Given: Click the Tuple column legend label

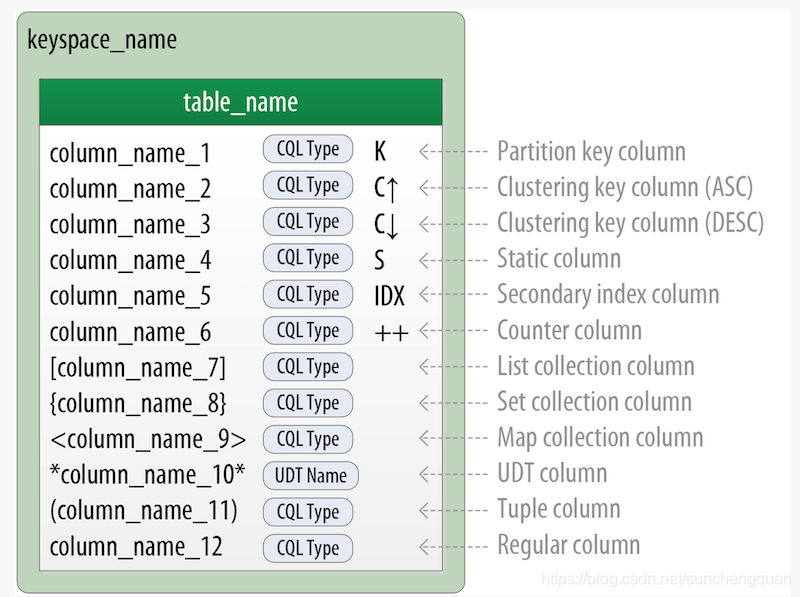Looking at the screenshot, I should click(559, 509).
